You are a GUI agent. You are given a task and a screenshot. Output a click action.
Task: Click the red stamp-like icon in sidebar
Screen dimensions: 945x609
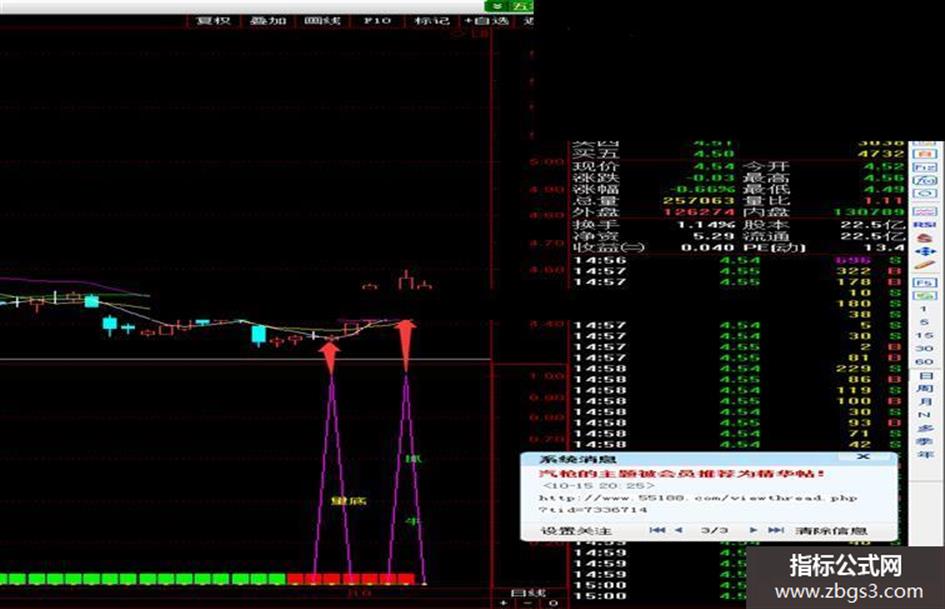coord(925,238)
